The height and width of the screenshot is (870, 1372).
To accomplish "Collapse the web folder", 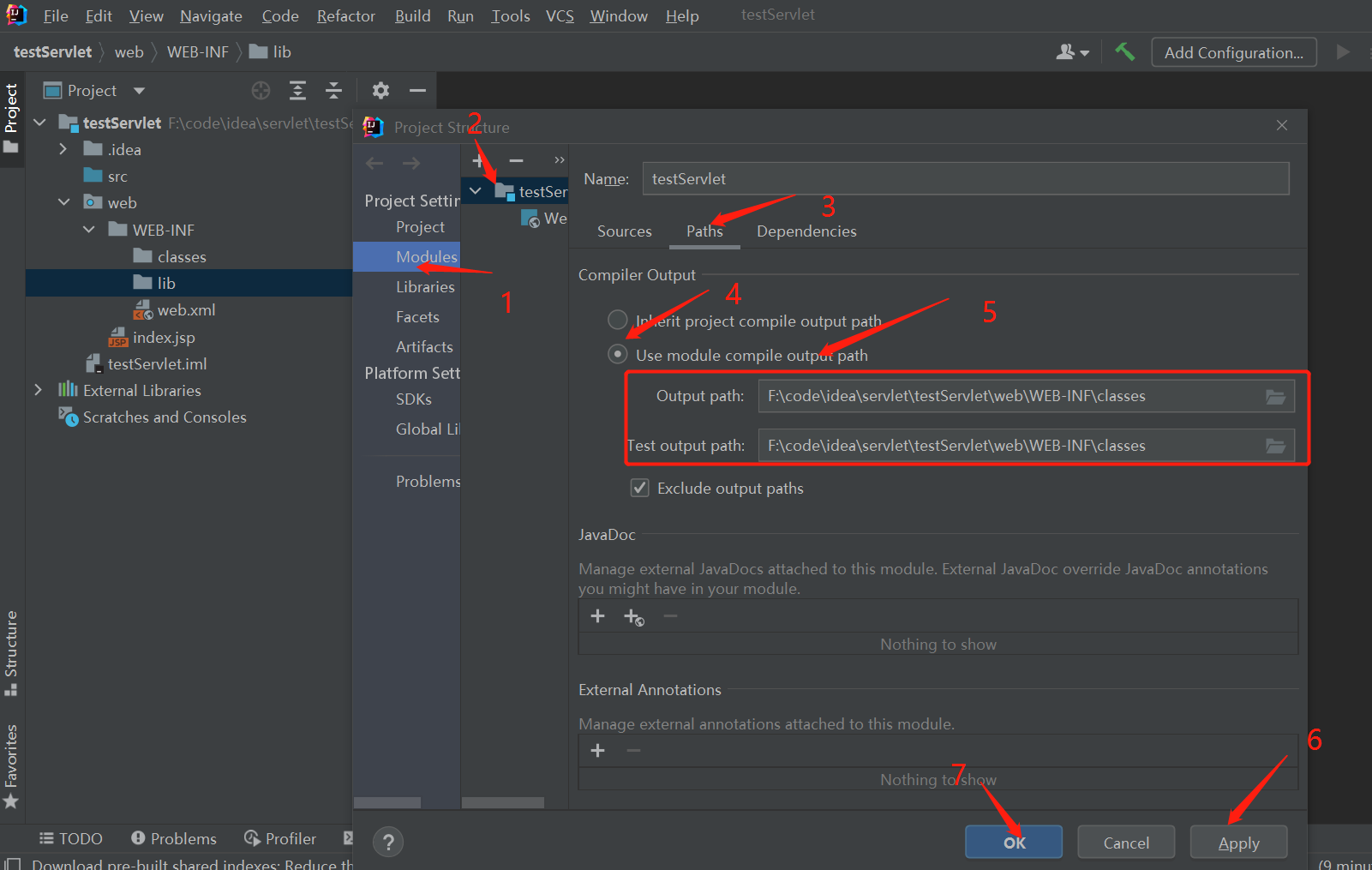I will coord(64,202).
